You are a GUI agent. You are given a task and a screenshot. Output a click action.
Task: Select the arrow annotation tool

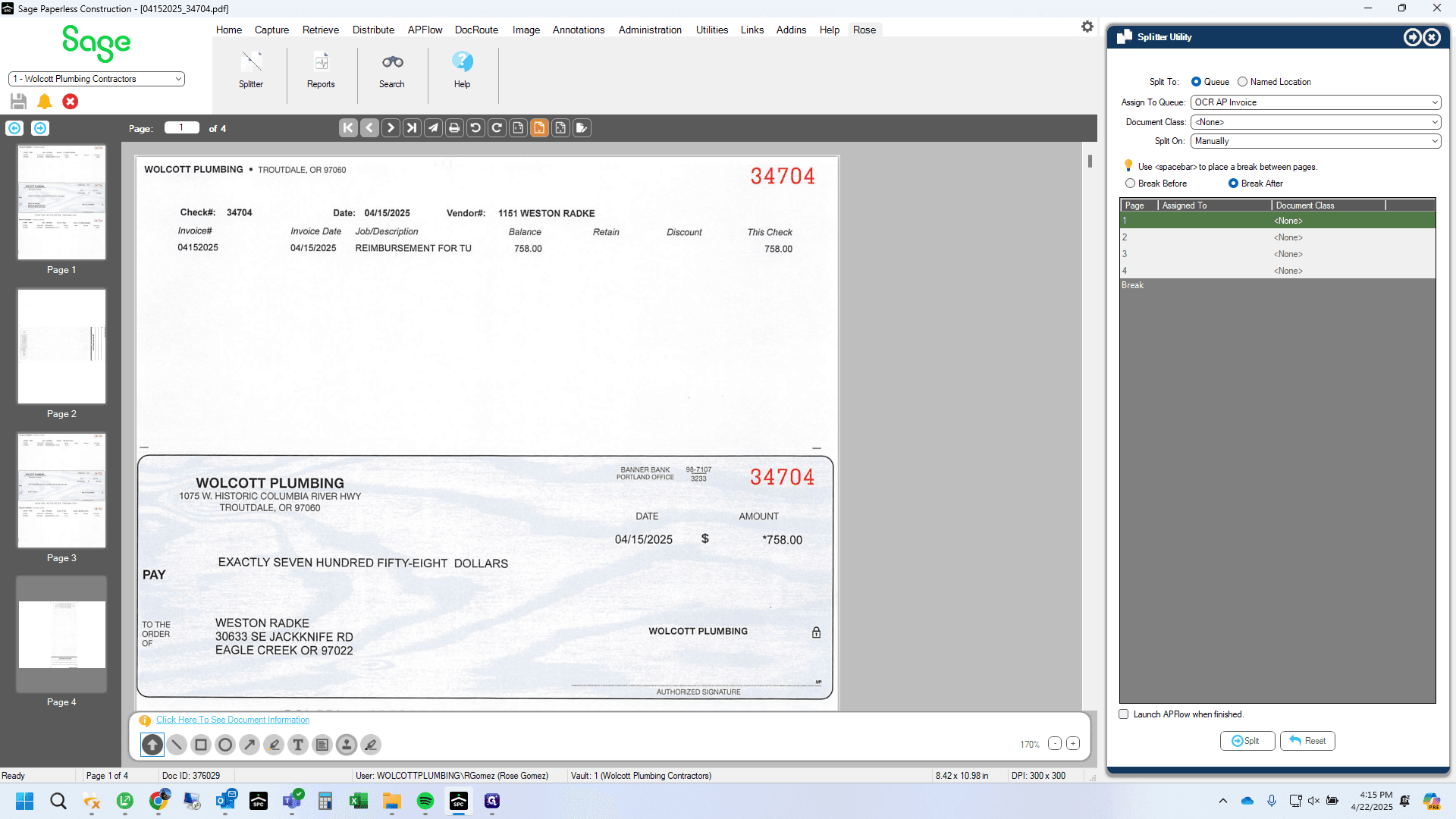tap(249, 745)
